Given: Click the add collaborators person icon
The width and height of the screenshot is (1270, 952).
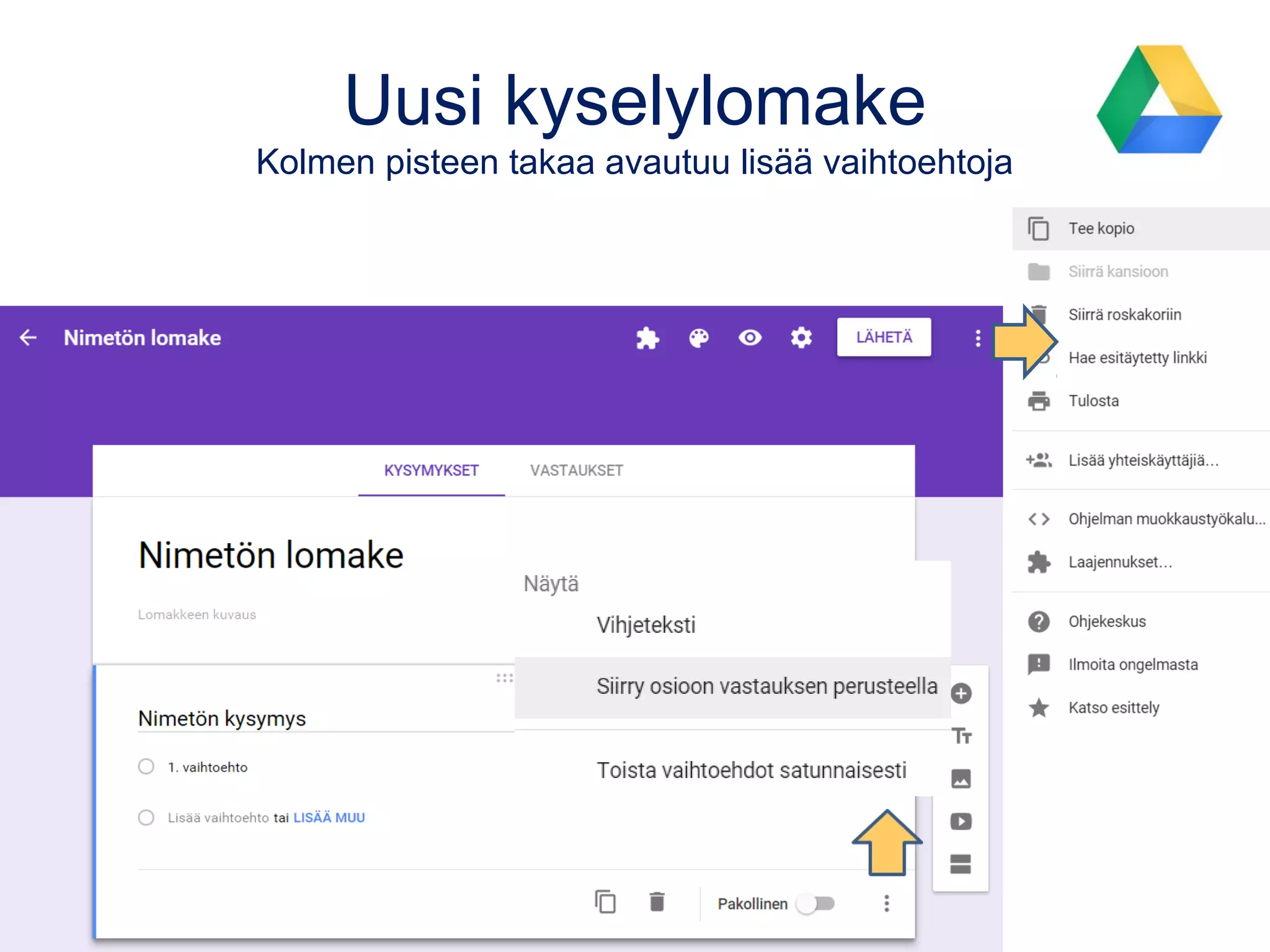Looking at the screenshot, I should click(1039, 460).
